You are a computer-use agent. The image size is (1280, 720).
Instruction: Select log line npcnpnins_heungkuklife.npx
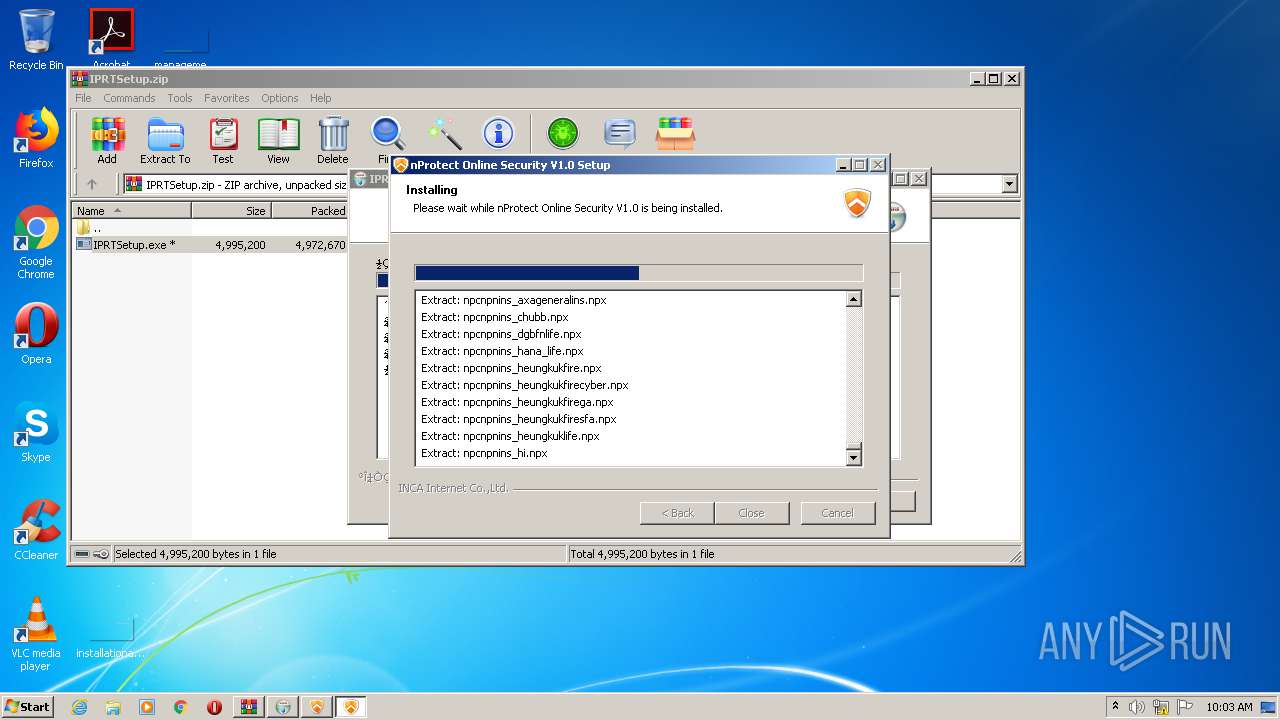click(x=510, y=436)
